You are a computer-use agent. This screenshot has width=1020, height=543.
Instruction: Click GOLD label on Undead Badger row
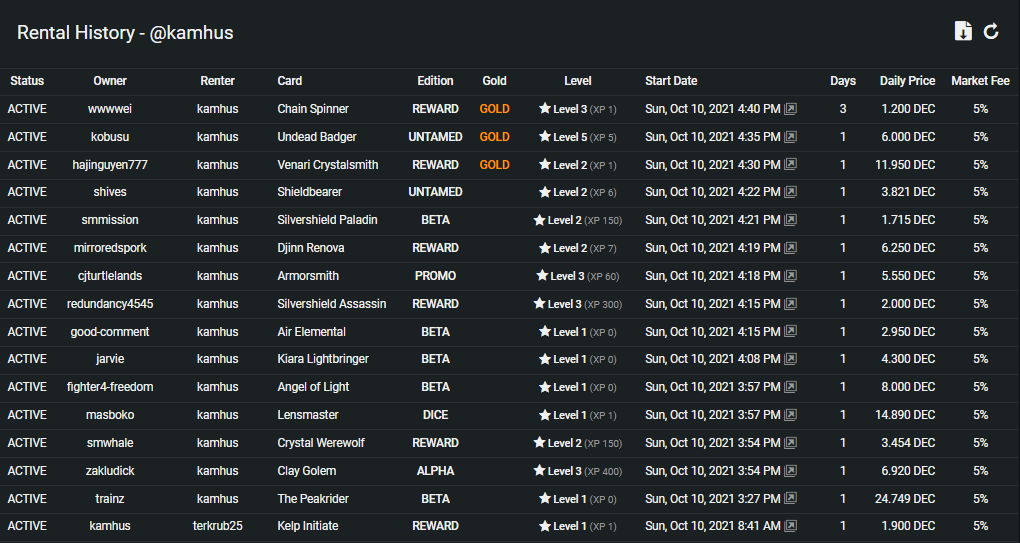[494, 137]
